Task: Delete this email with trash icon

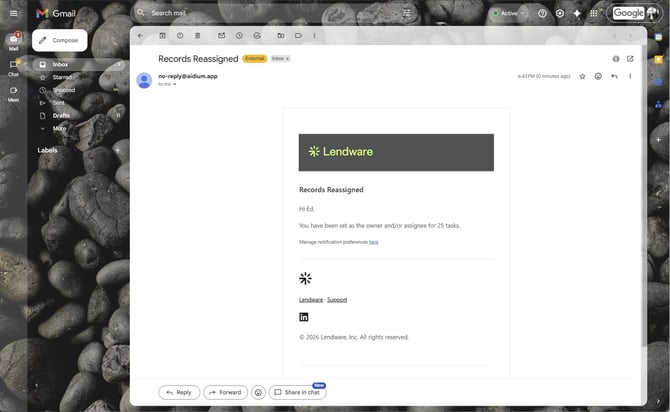Action: tap(197, 35)
